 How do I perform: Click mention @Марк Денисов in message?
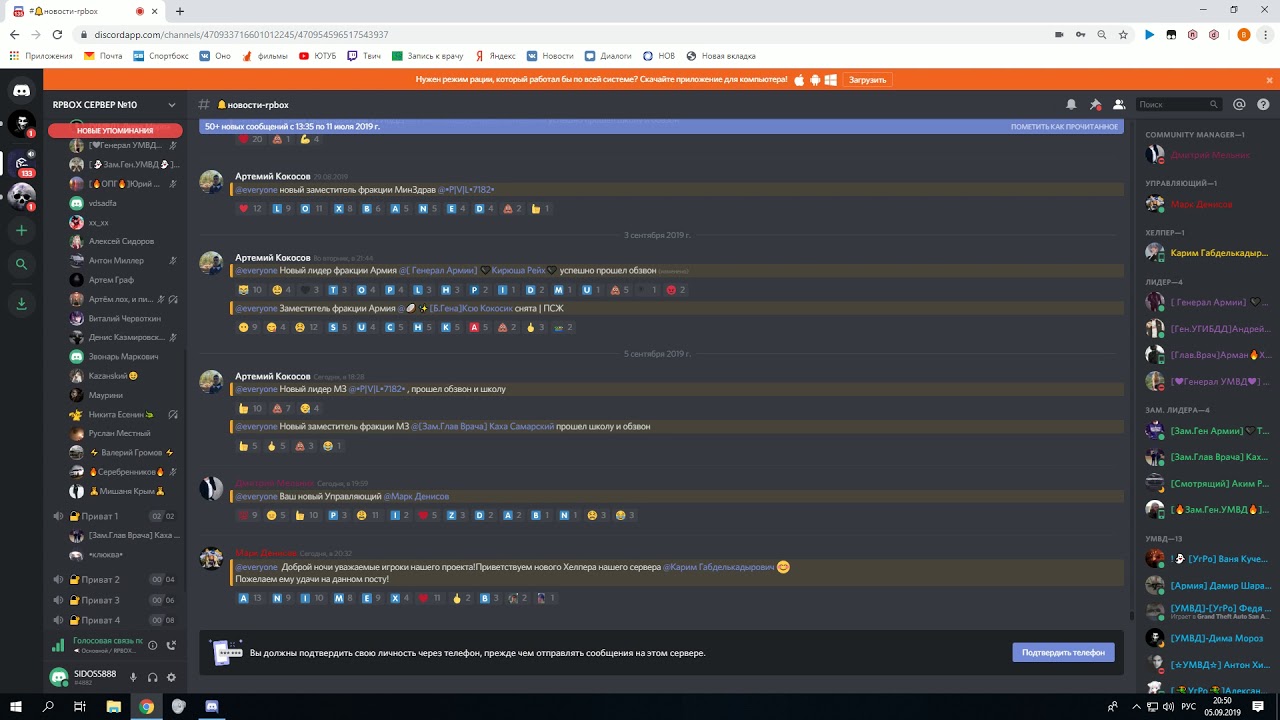(x=416, y=496)
